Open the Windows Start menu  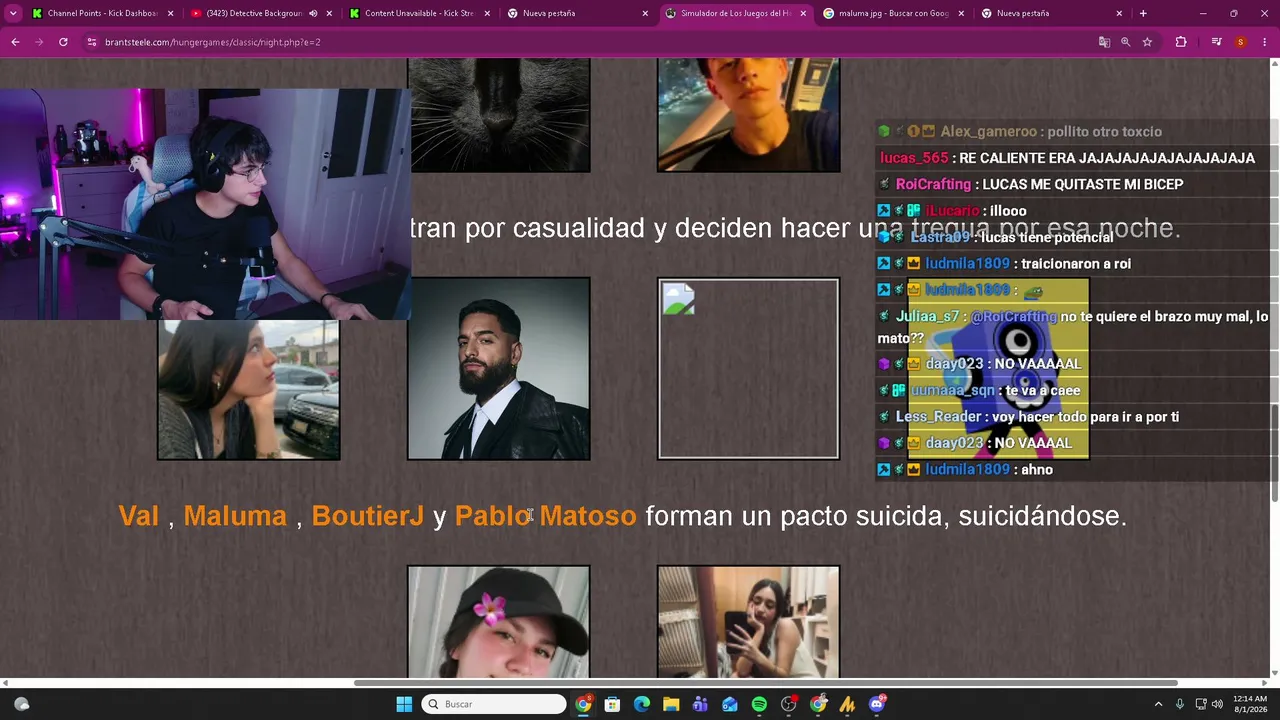point(404,704)
